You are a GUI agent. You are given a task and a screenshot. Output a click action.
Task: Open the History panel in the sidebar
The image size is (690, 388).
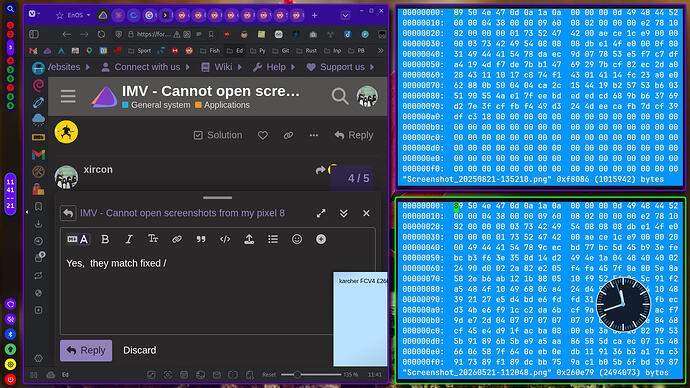38,241
